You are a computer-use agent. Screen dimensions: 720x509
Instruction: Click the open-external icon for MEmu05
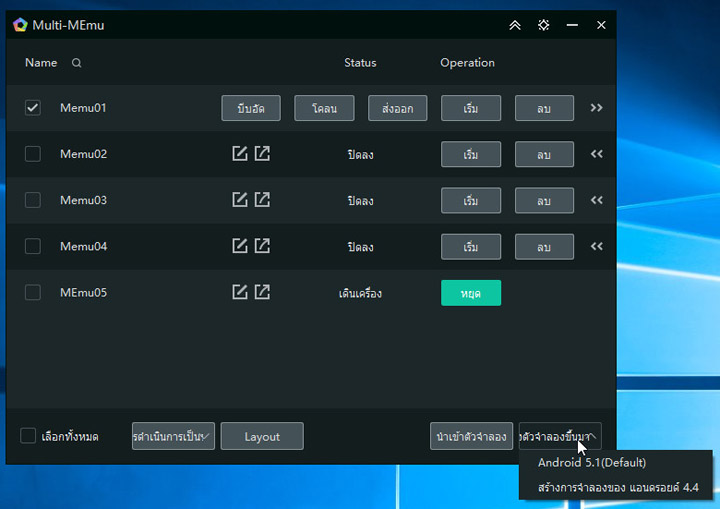point(262,292)
